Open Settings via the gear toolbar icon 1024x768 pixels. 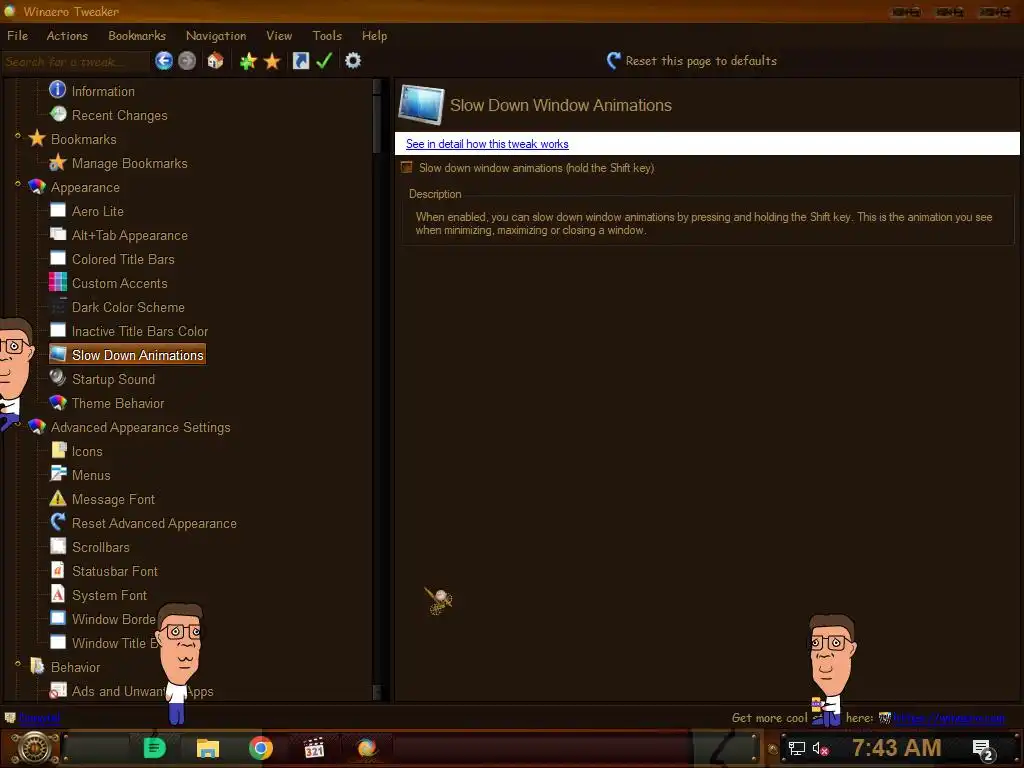353,61
